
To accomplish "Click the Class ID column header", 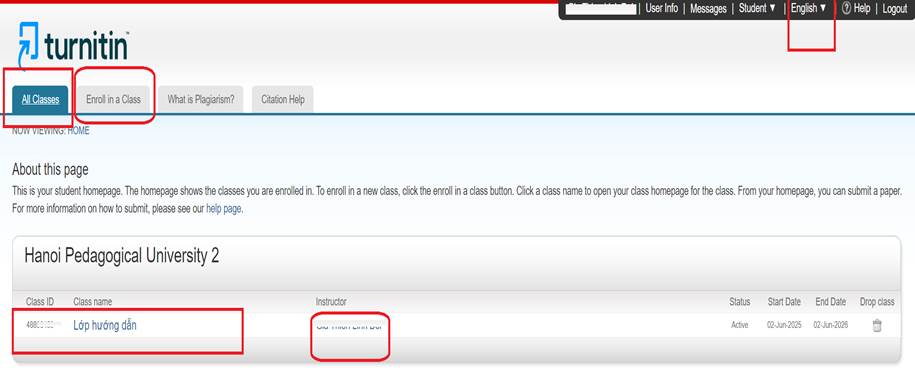I will (40, 302).
